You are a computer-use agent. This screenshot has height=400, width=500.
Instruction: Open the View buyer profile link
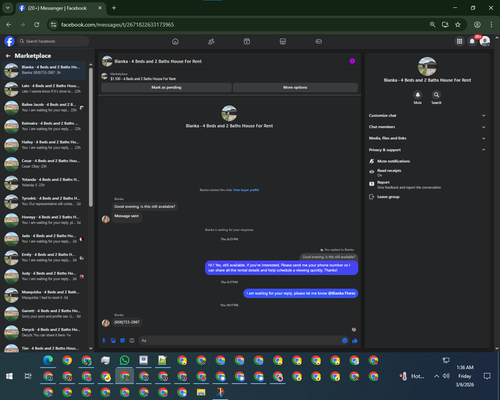pyautogui.click(x=246, y=190)
